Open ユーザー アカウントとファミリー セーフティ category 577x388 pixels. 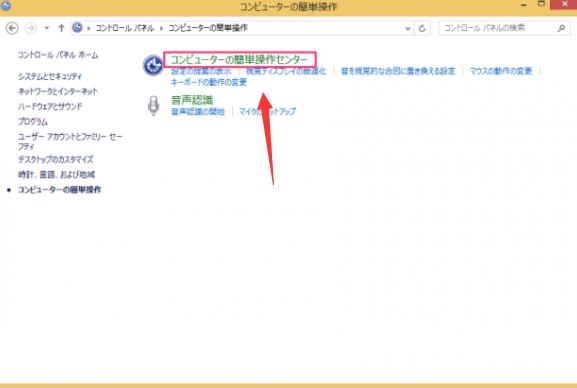[70, 141]
